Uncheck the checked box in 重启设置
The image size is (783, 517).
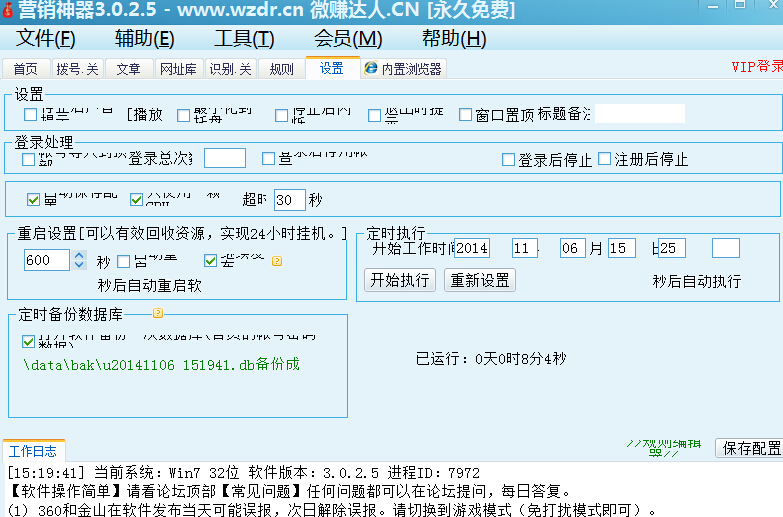(x=210, y=260)
